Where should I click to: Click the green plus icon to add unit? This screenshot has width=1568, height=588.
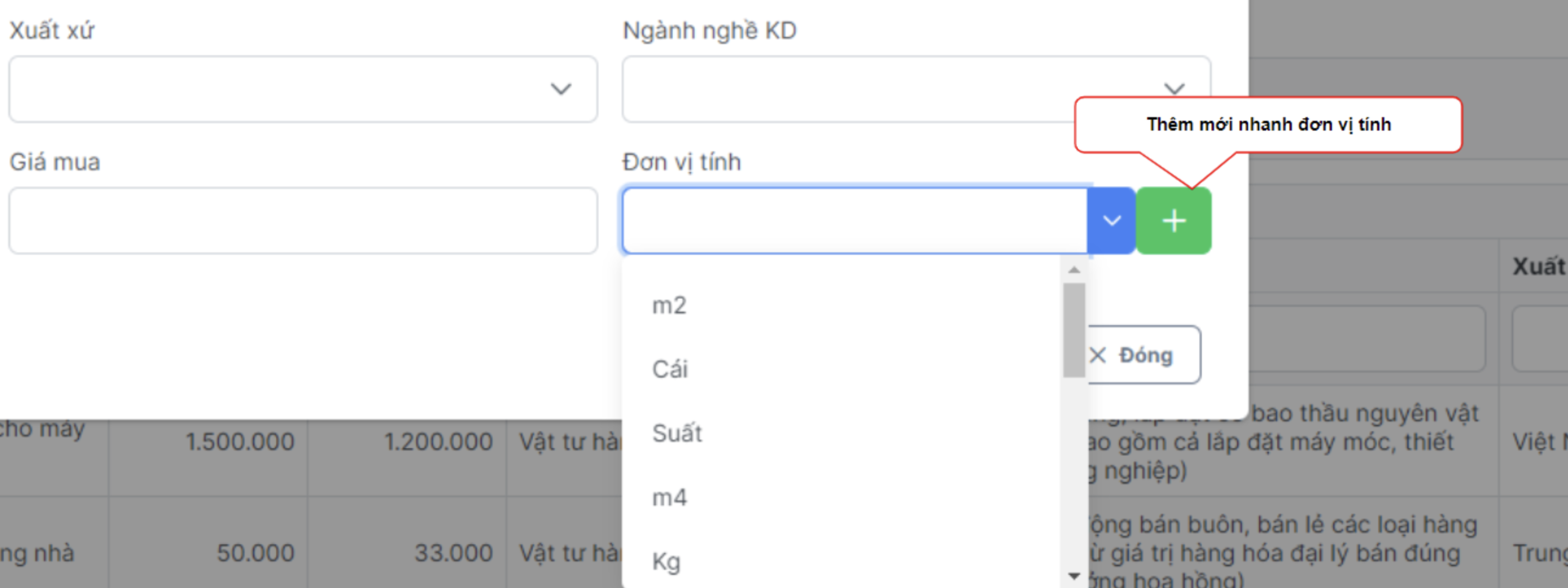pyautogui.click(x=1173, y=221)
